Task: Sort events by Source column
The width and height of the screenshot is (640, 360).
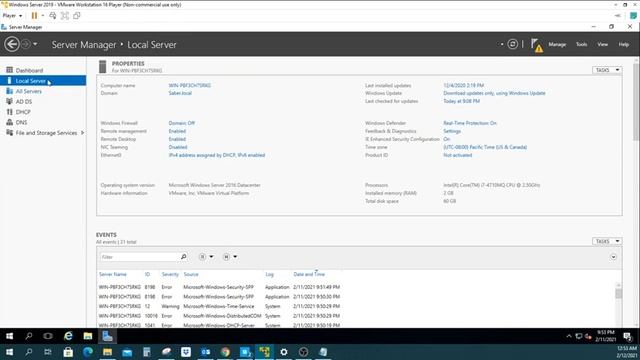Action: coord(191,274)
